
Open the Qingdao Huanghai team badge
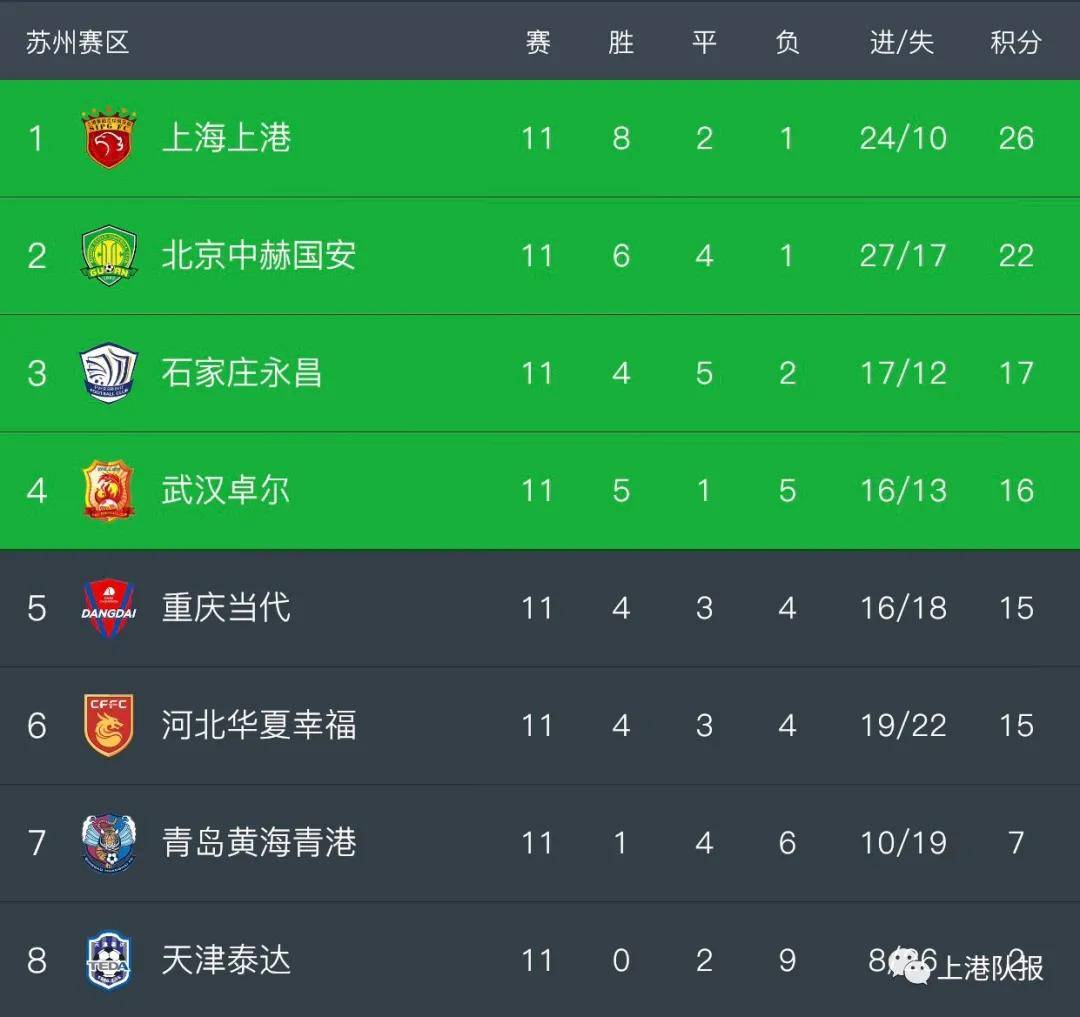(109, 843)
